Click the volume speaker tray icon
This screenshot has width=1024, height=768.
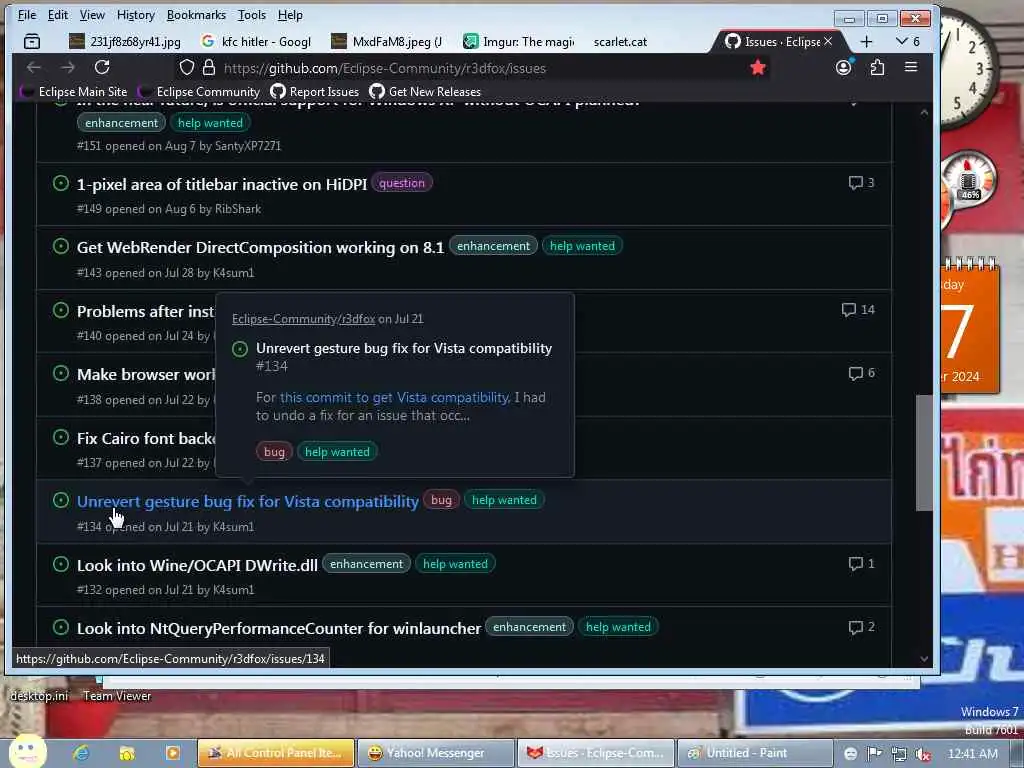[x=923, y=754]
